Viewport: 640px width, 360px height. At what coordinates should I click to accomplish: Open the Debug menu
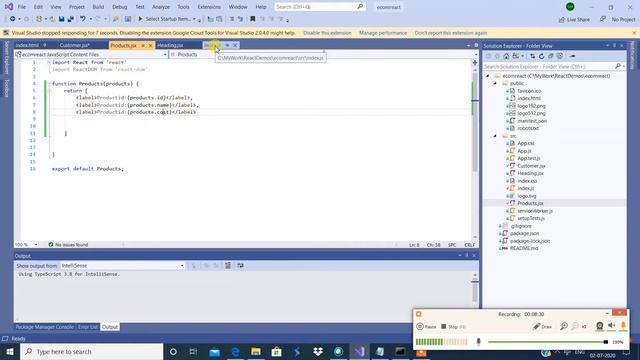[x=120, y=7]
